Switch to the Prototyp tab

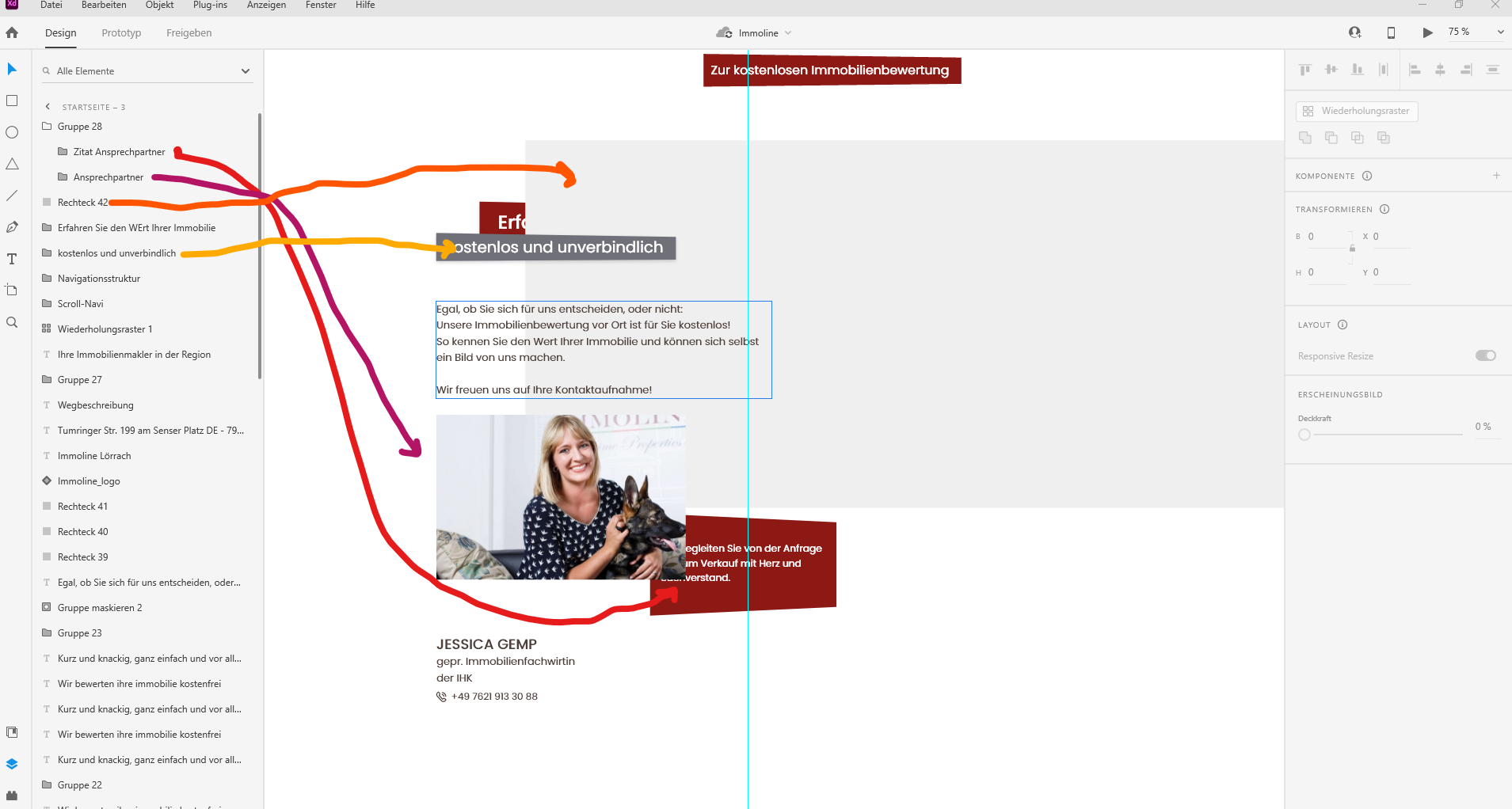pyautogui.click(x=120, y=32)
